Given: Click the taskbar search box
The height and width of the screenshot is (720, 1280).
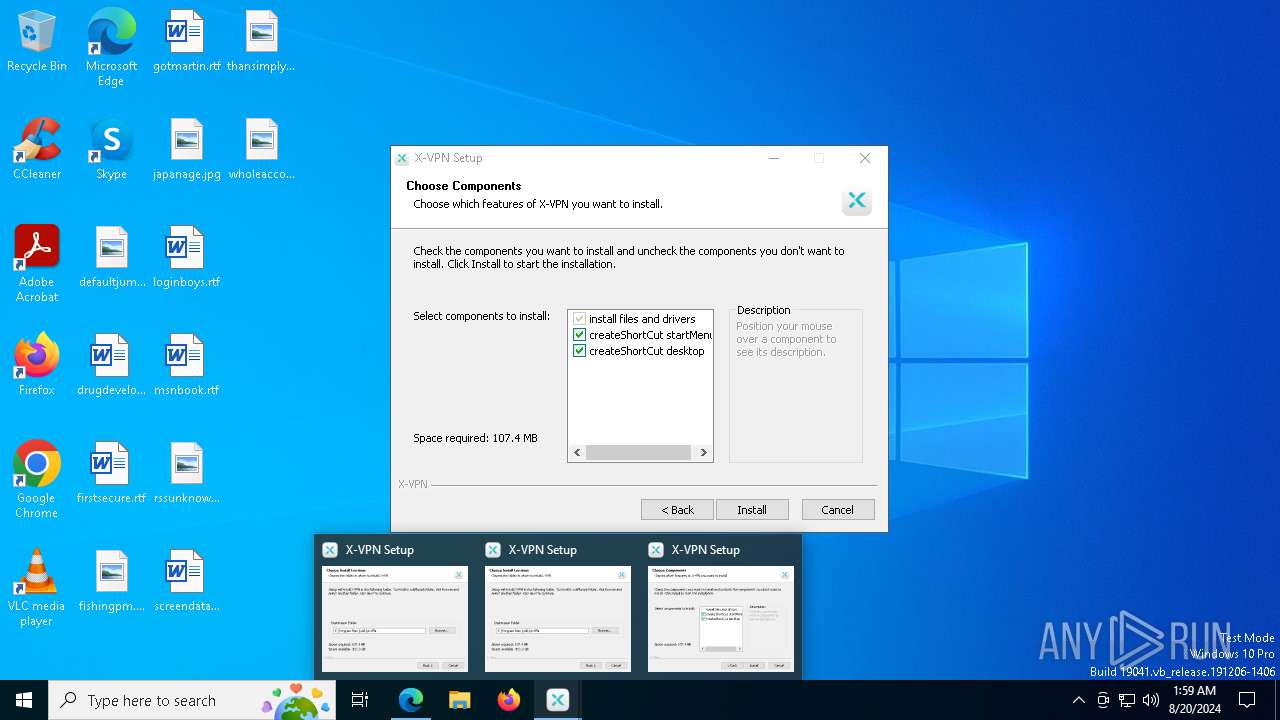Looking at the screenshot, I should (194, 700).
